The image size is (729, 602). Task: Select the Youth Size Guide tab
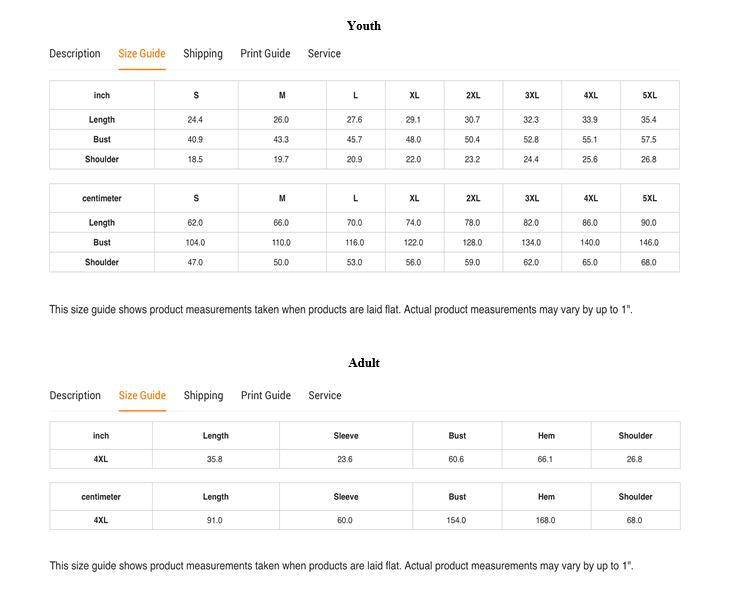click(x=142, y=54)
